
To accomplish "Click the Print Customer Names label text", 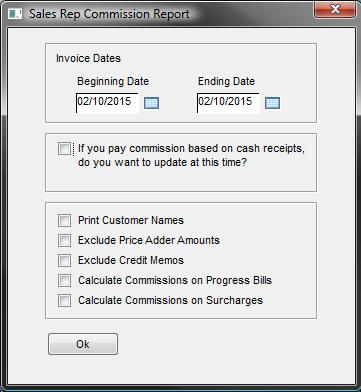I will 131,220.
